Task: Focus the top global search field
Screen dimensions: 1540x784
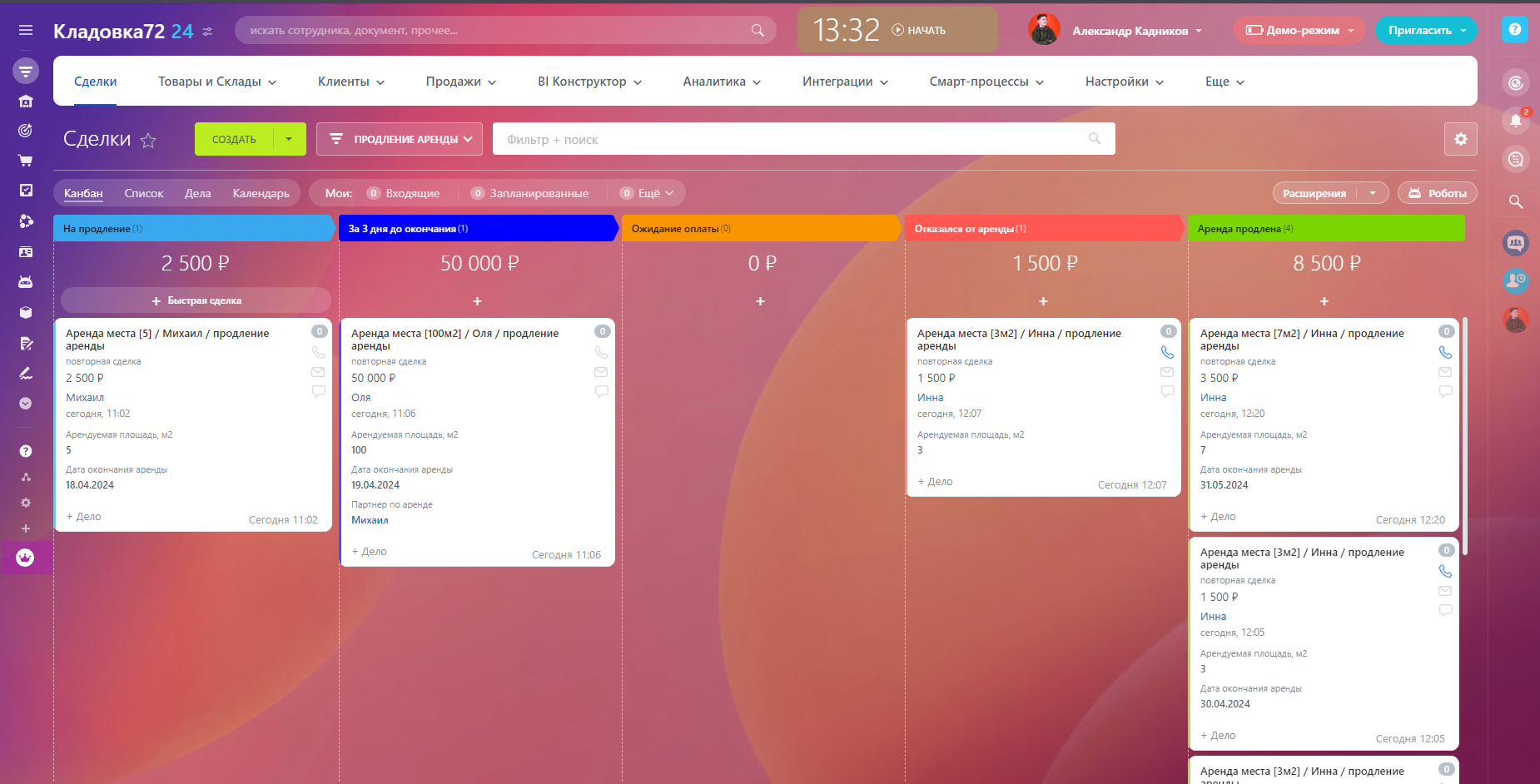Action: pos(505,30)
